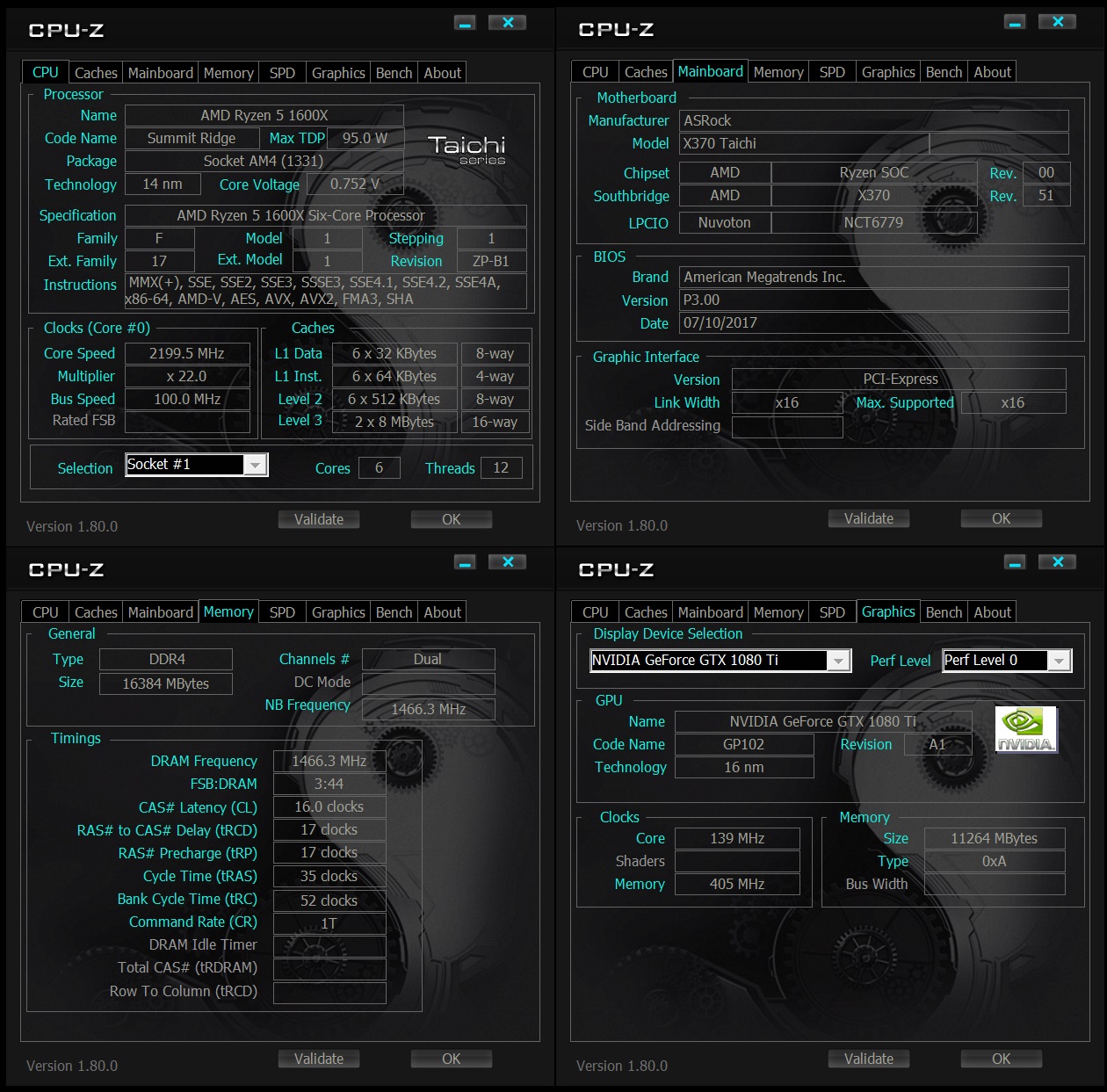
Task: Click the Socket AM4 (1331) package value
Action: 264,161
